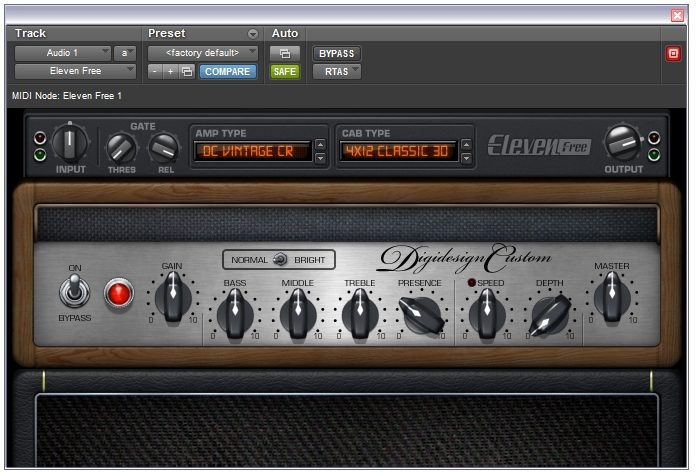696x472 pixels.
Task: Click the MIDDLE knob
Action: pos(298,314)
